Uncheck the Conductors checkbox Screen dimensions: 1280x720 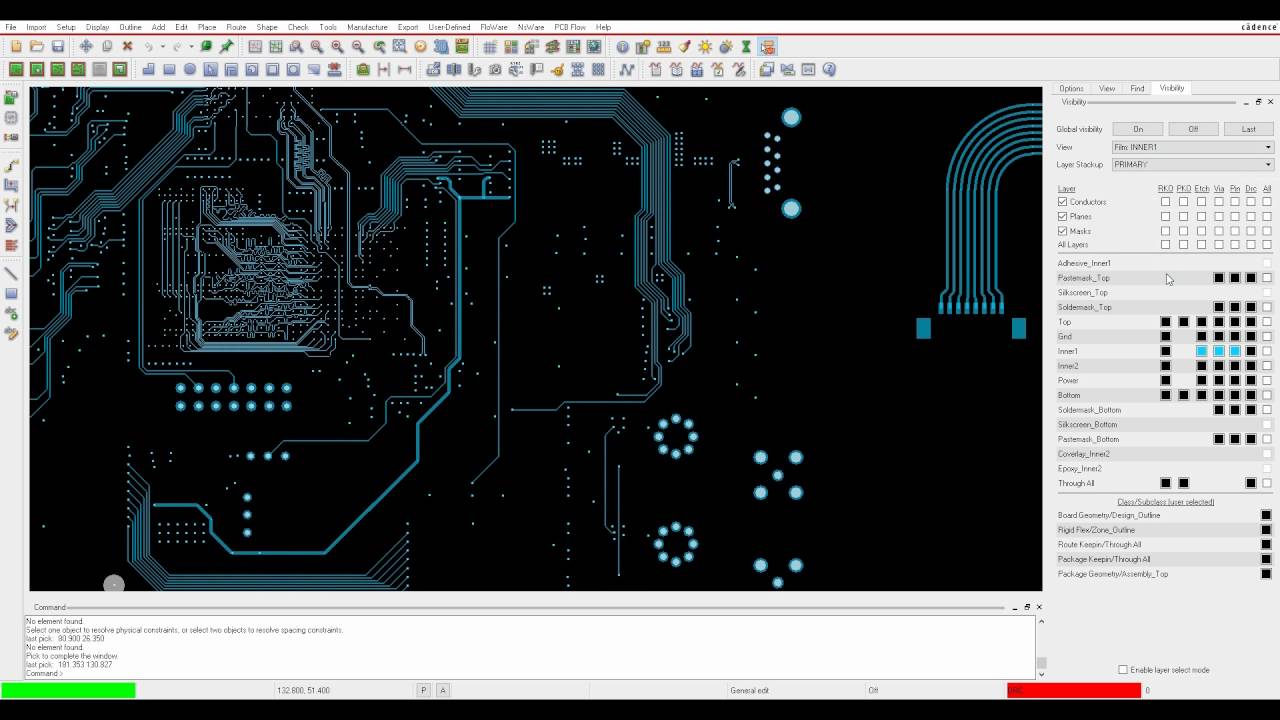[x=1062, y=202]
